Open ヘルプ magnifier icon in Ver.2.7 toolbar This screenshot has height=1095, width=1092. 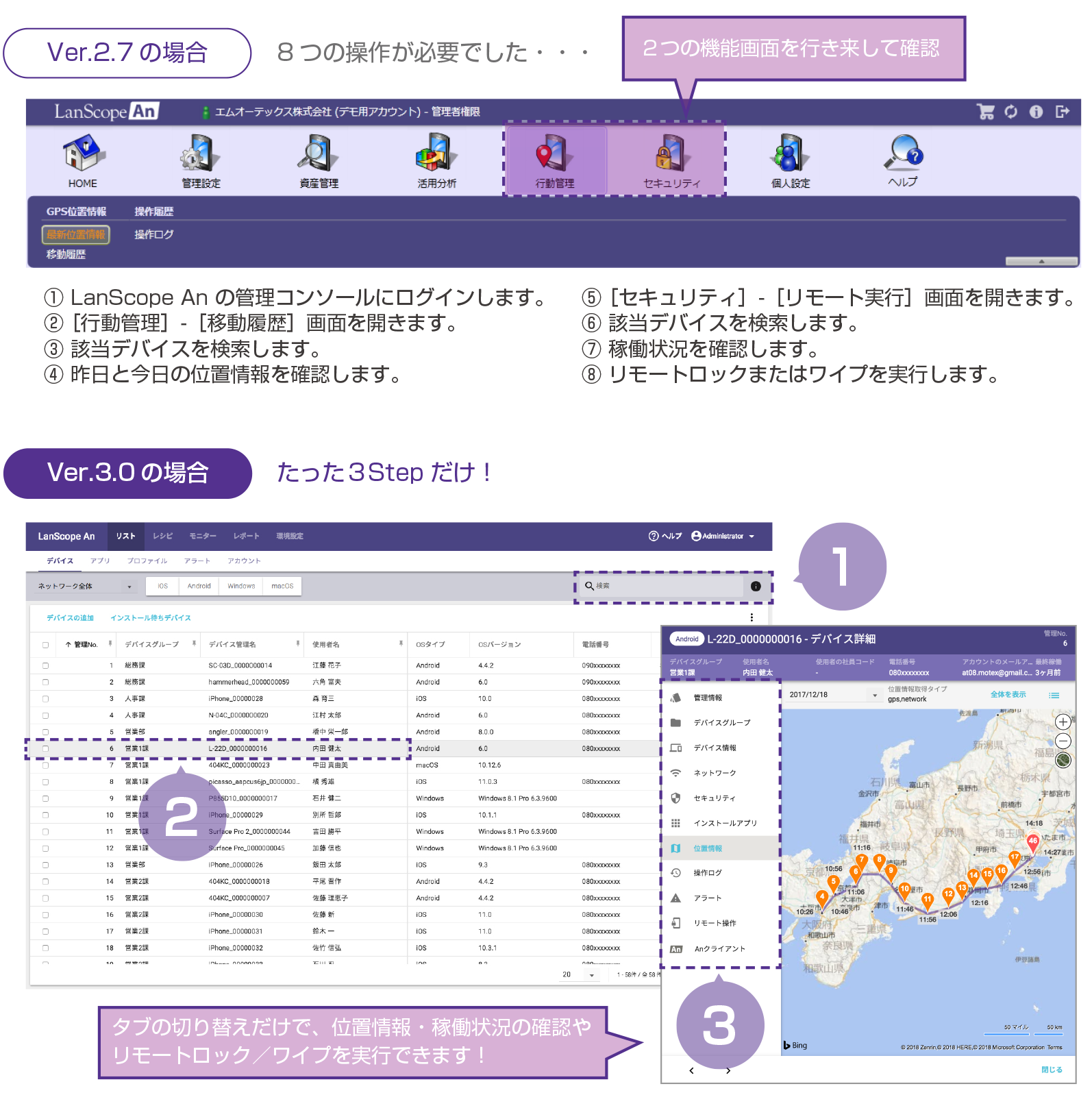(903, 162)
